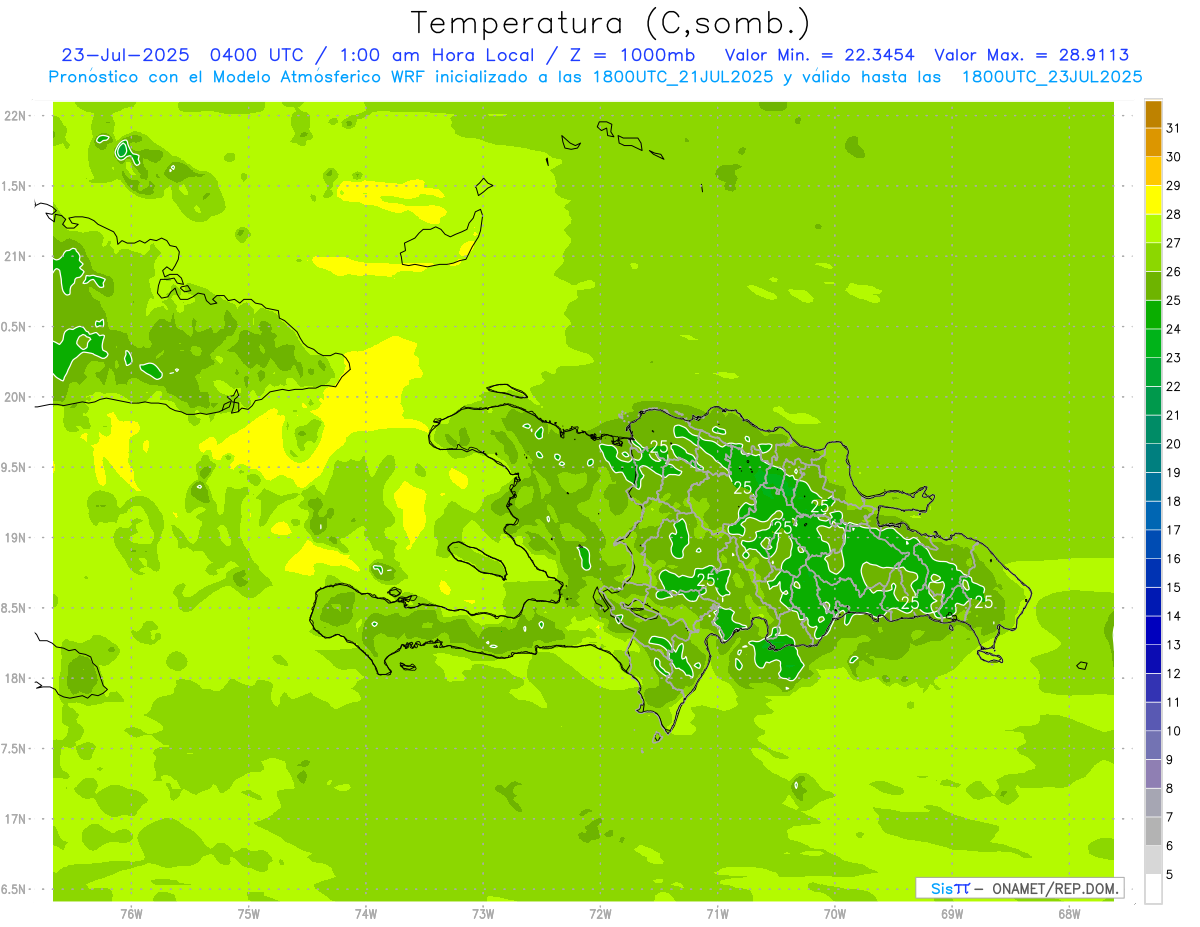
Task: Click legend value label "18"
Action: [x=1173, y=502]
